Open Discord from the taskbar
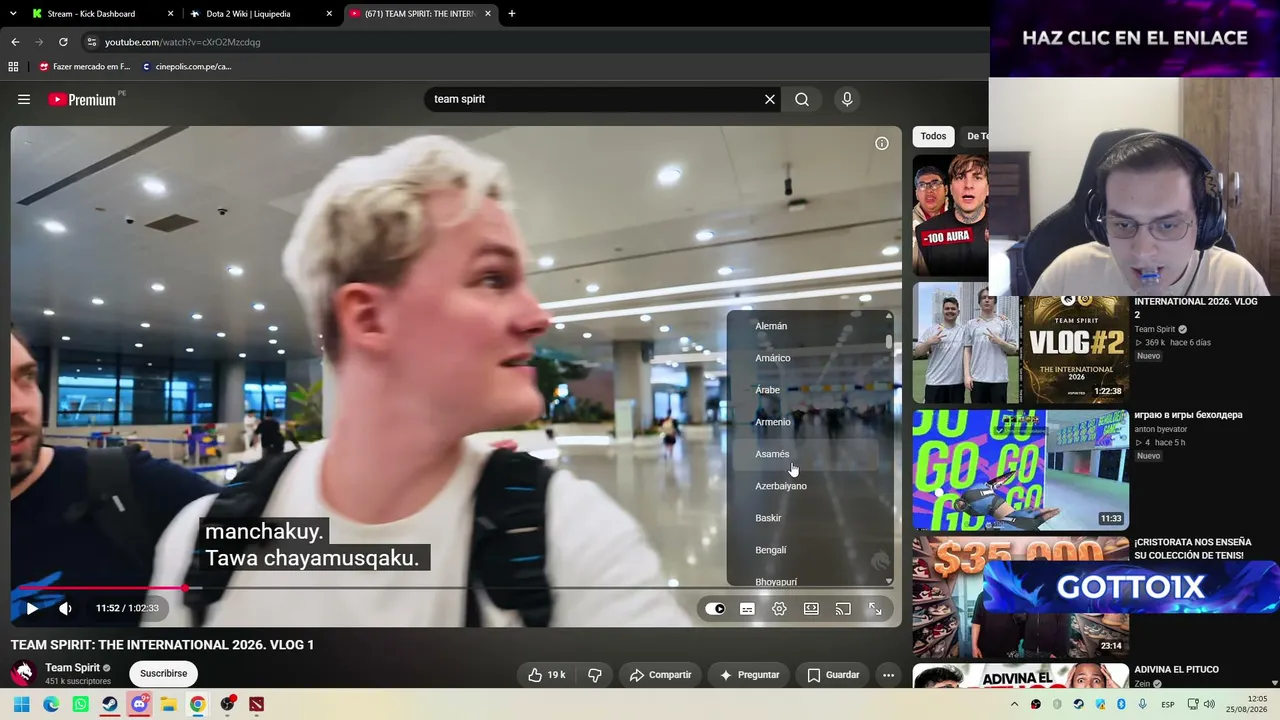Viewport: 1280px width, 720px height. [x=139, y=704]
